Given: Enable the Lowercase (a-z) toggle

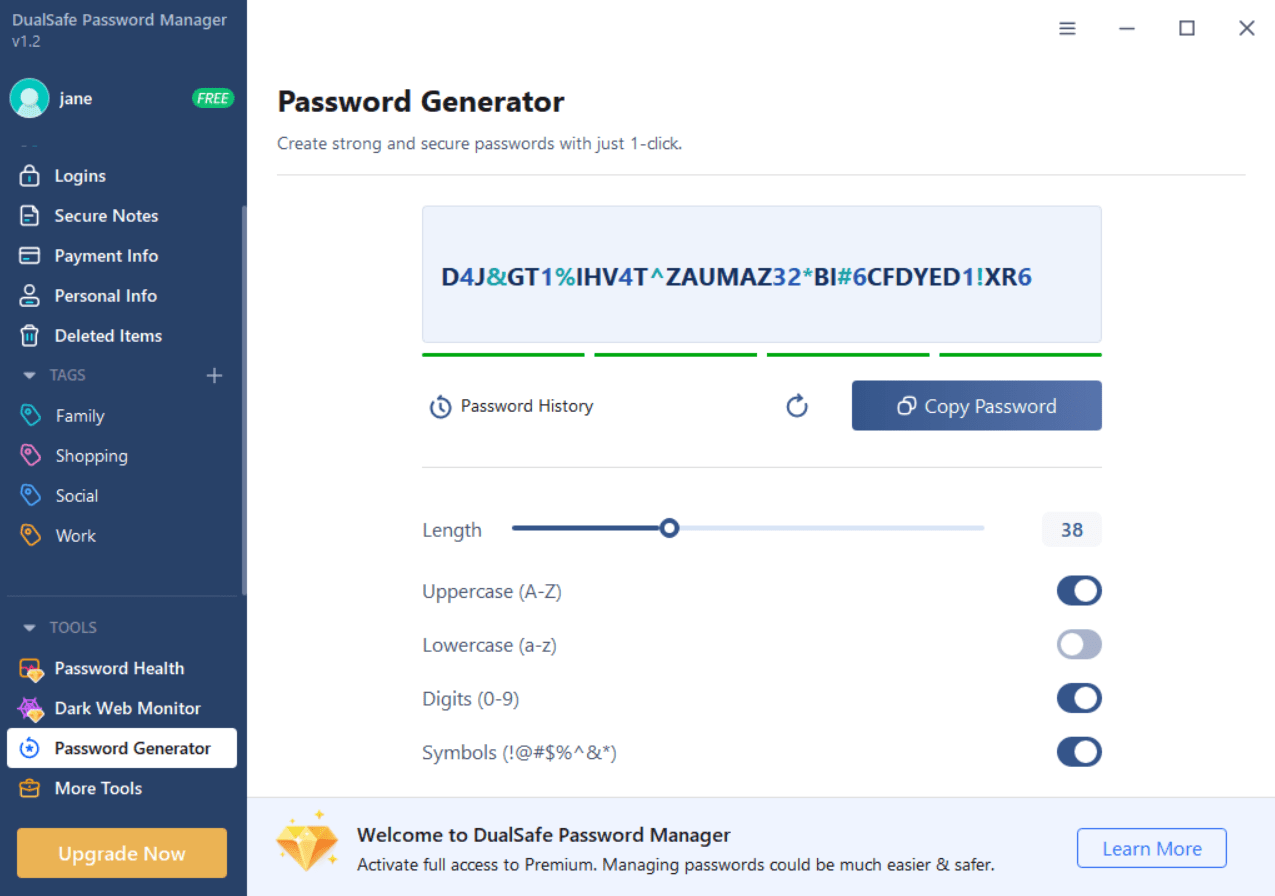Looking at the screenshot, I should click(1079, 645).
